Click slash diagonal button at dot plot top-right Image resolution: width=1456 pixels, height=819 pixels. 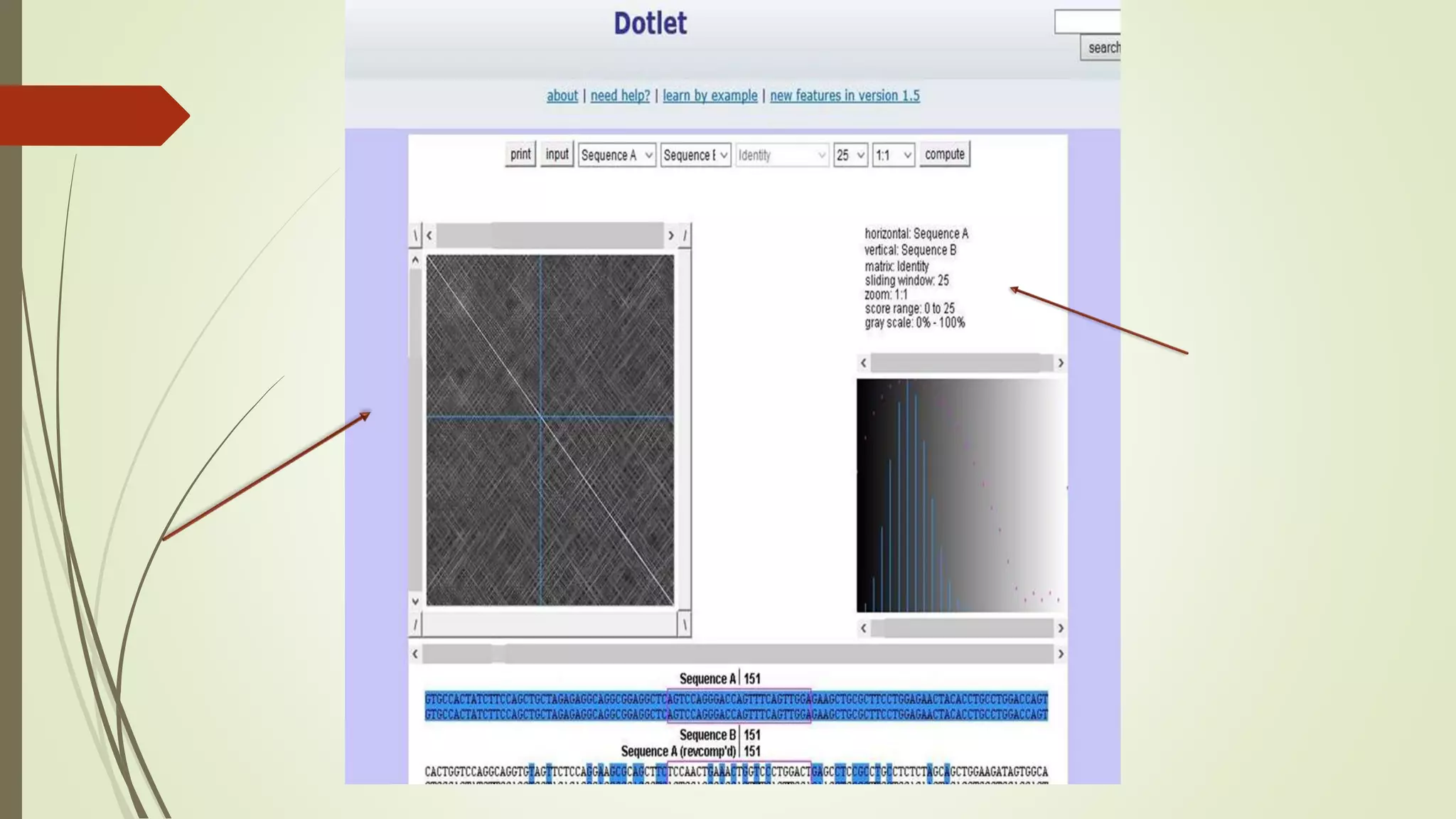coord(685,235)
